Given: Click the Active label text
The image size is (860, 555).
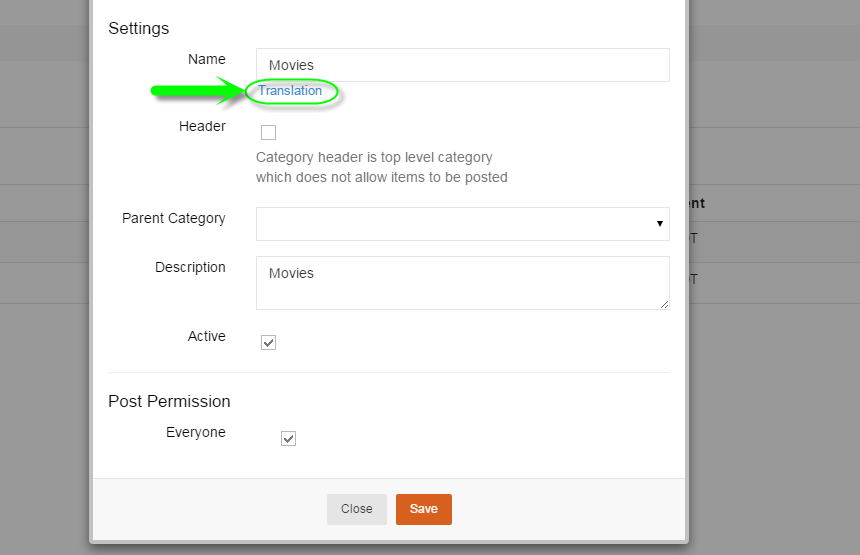Looking at the screenshot, I should pyautogui.click(x=207, y=336).
